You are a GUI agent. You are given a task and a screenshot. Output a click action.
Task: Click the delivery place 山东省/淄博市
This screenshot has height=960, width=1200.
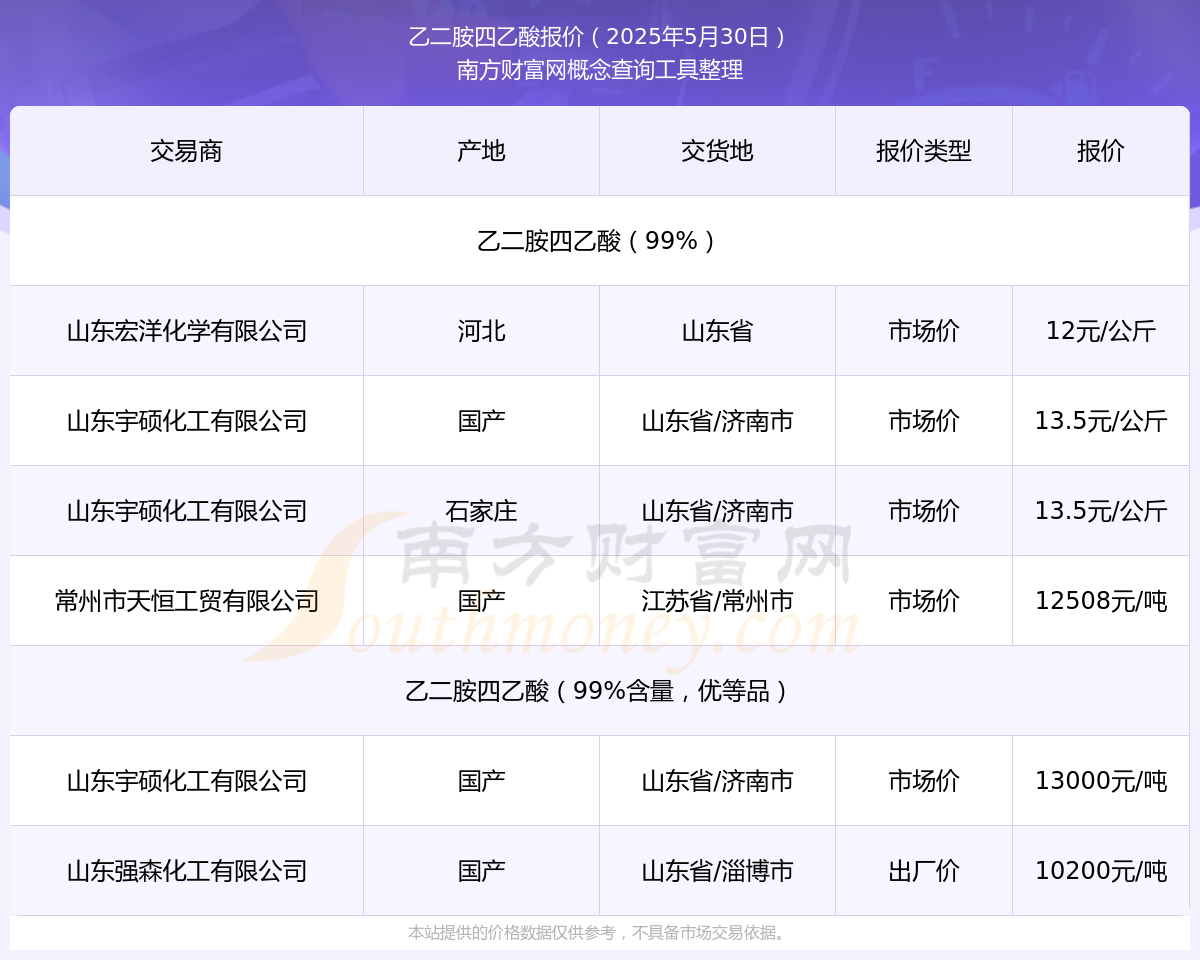pos(718,871)
